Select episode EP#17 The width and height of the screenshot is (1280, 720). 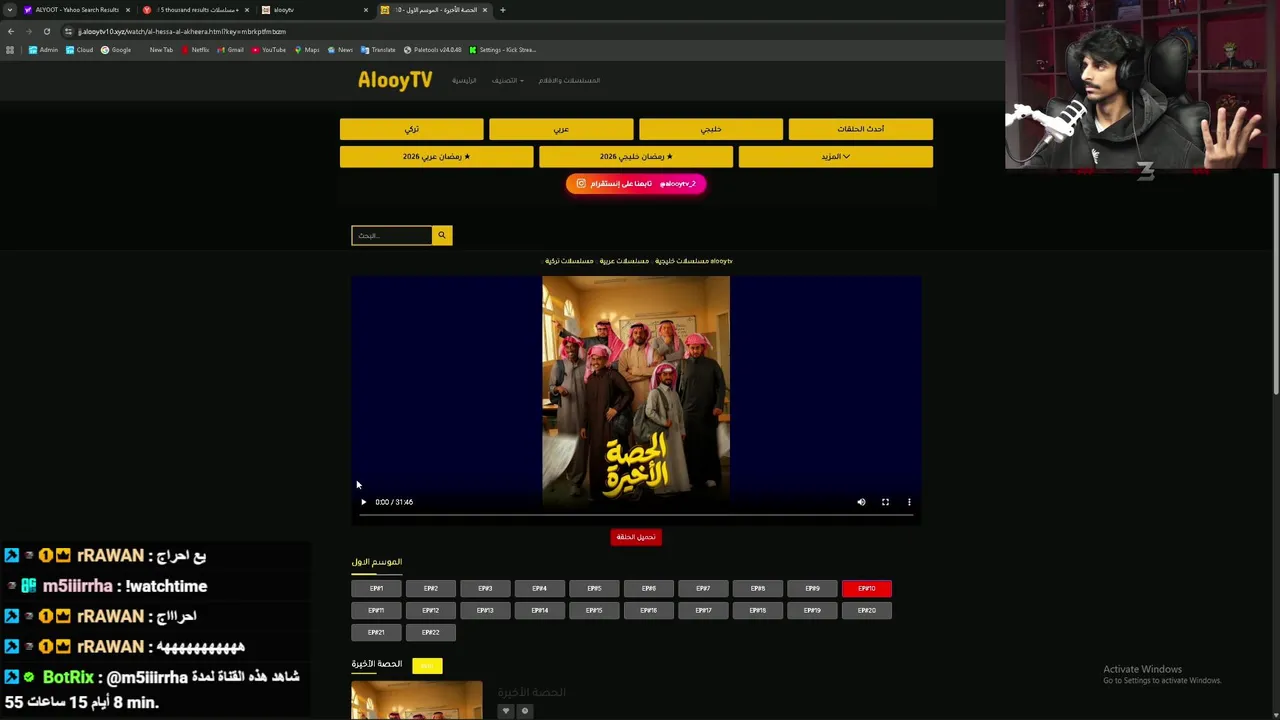pyautogui.click(x=703, y=610)
